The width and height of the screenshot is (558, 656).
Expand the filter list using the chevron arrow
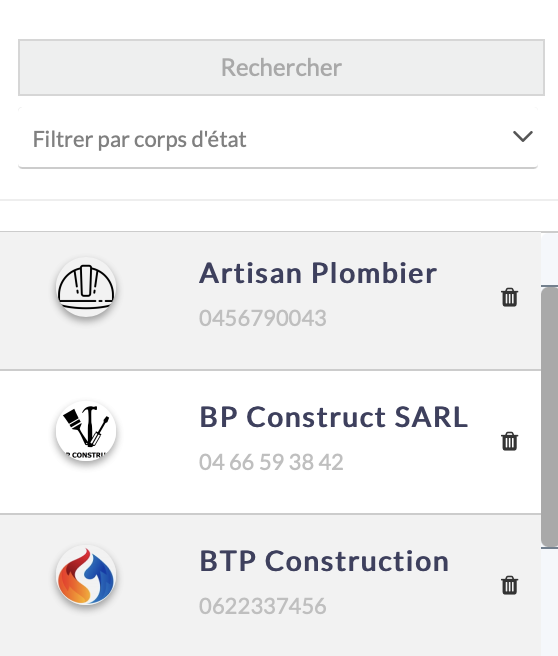pyautogui.click(x=522, y=136)
